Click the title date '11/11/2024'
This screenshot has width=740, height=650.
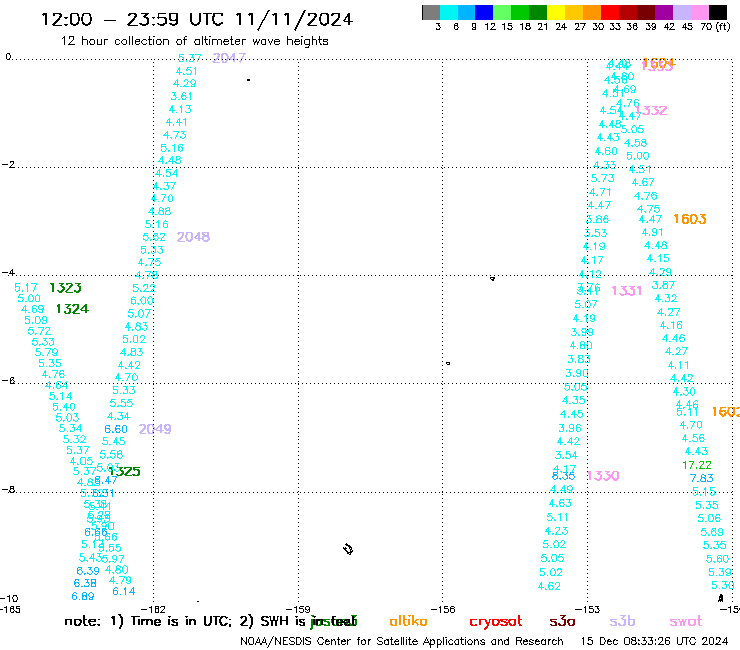294,20
